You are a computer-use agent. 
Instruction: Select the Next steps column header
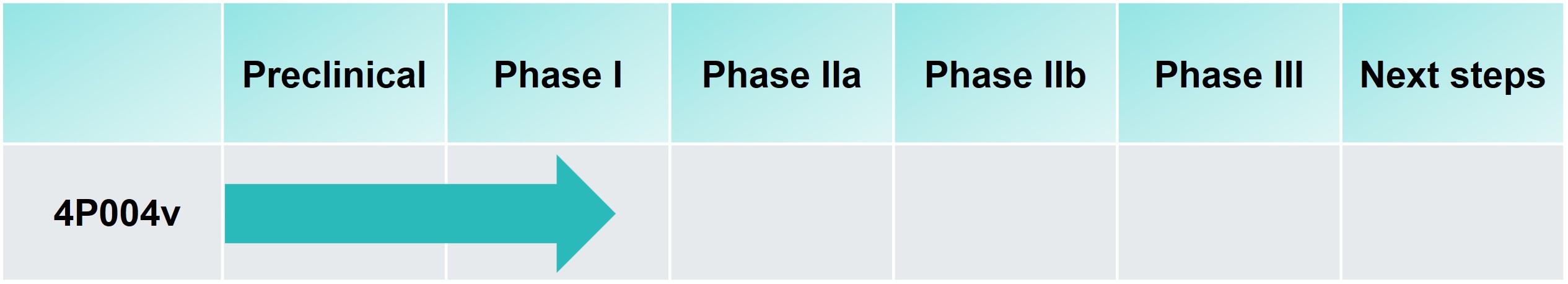(1452, 74)
